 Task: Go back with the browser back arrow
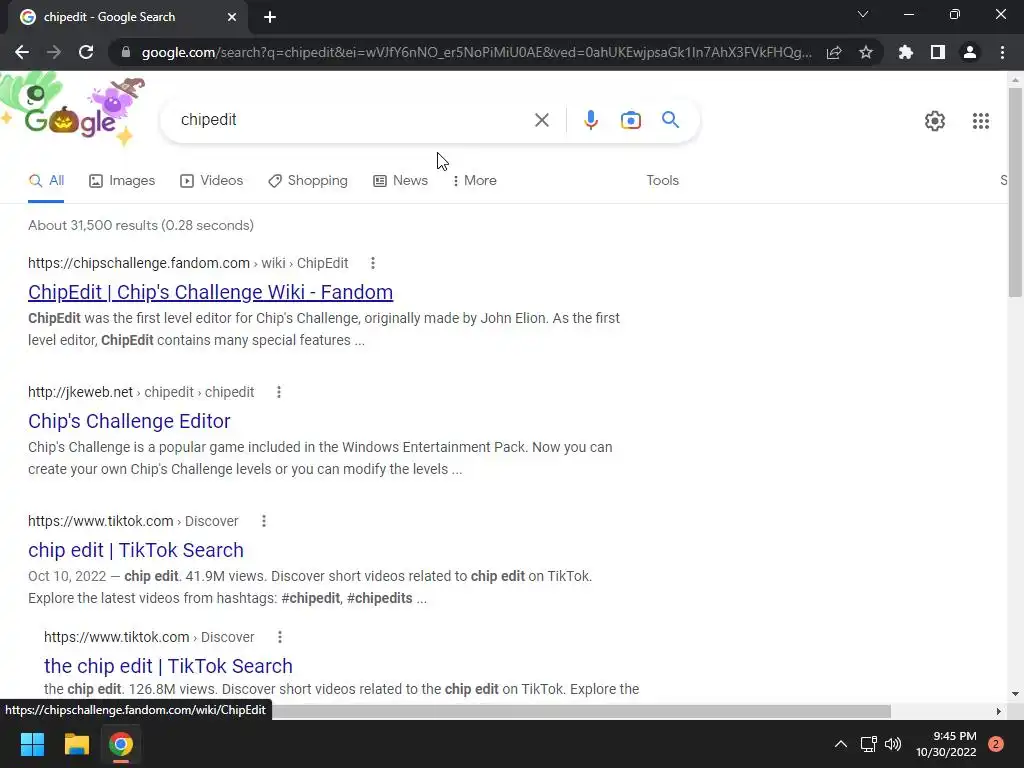click(x=22, y=52)
